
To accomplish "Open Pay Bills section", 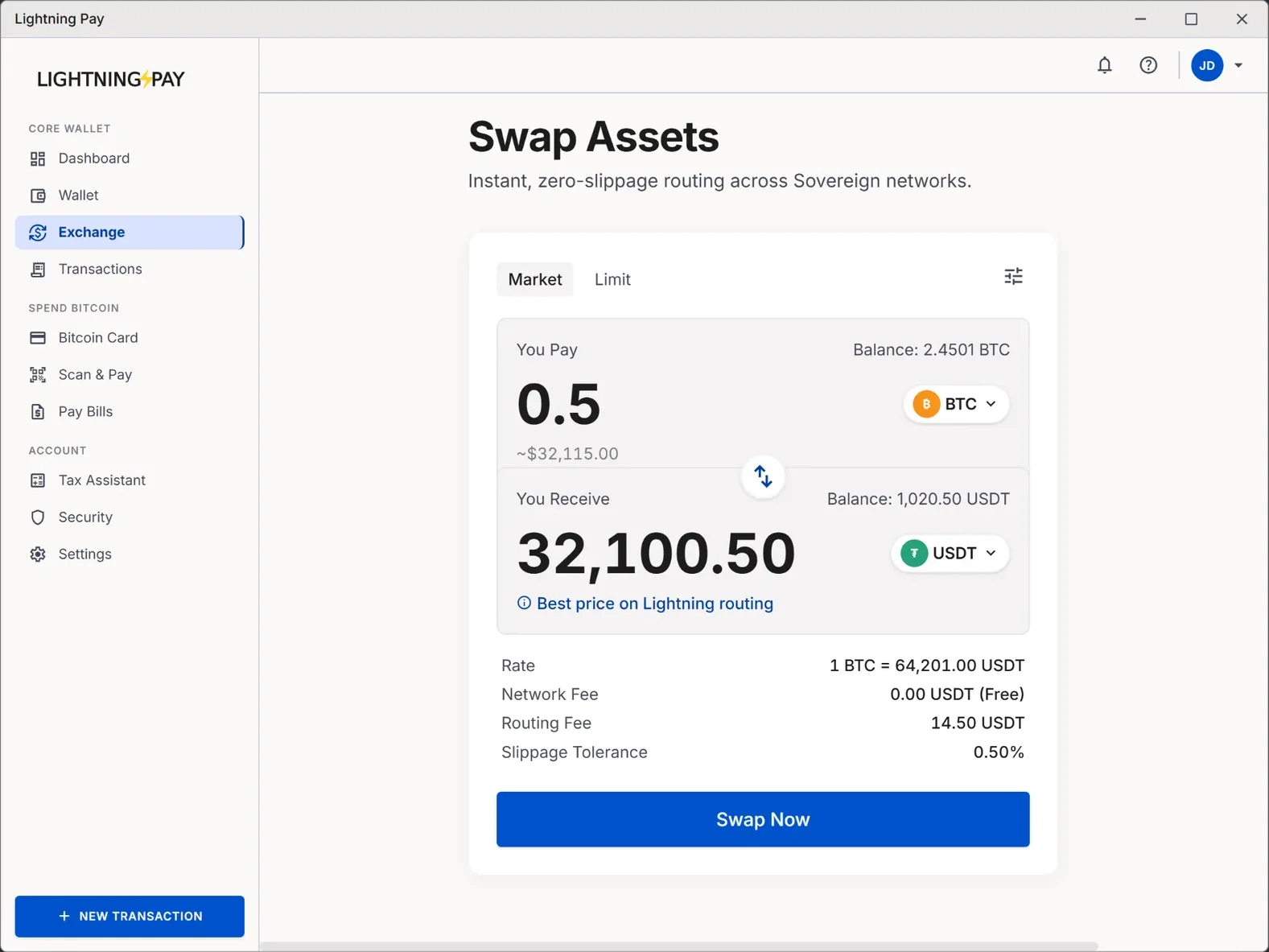I will coord(129,412).
